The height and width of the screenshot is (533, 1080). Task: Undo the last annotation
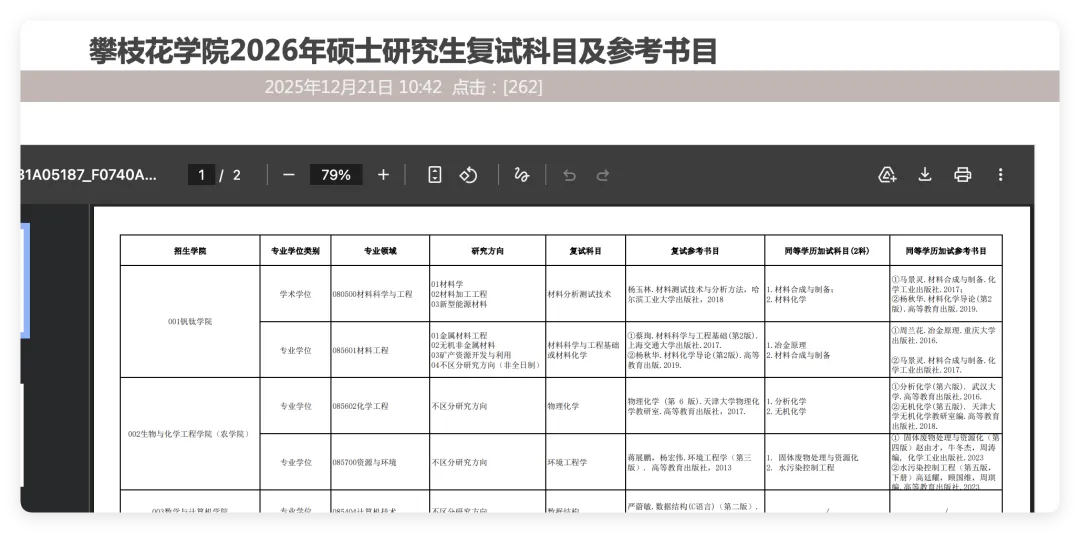click(569, 175)
